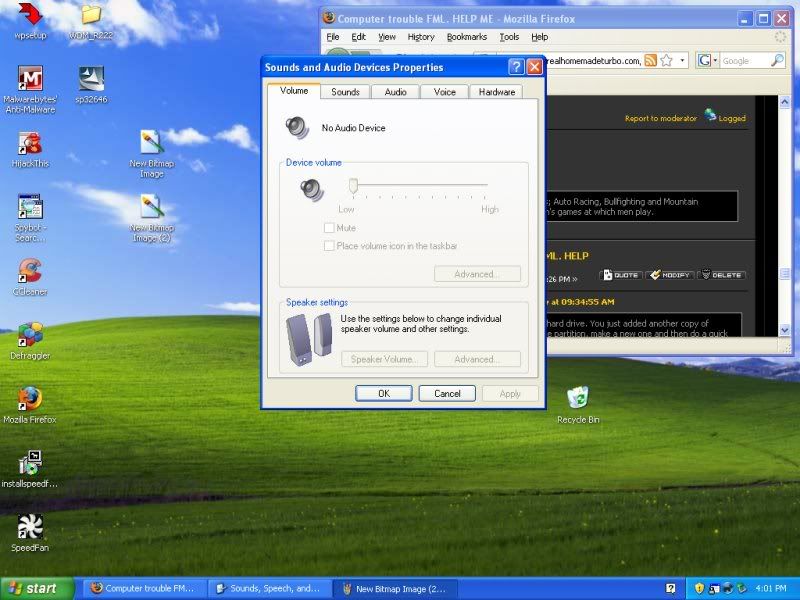
Task: Click the magnifier search icon in Firefox
Action: pyautogui.click(x=777, y=60)
